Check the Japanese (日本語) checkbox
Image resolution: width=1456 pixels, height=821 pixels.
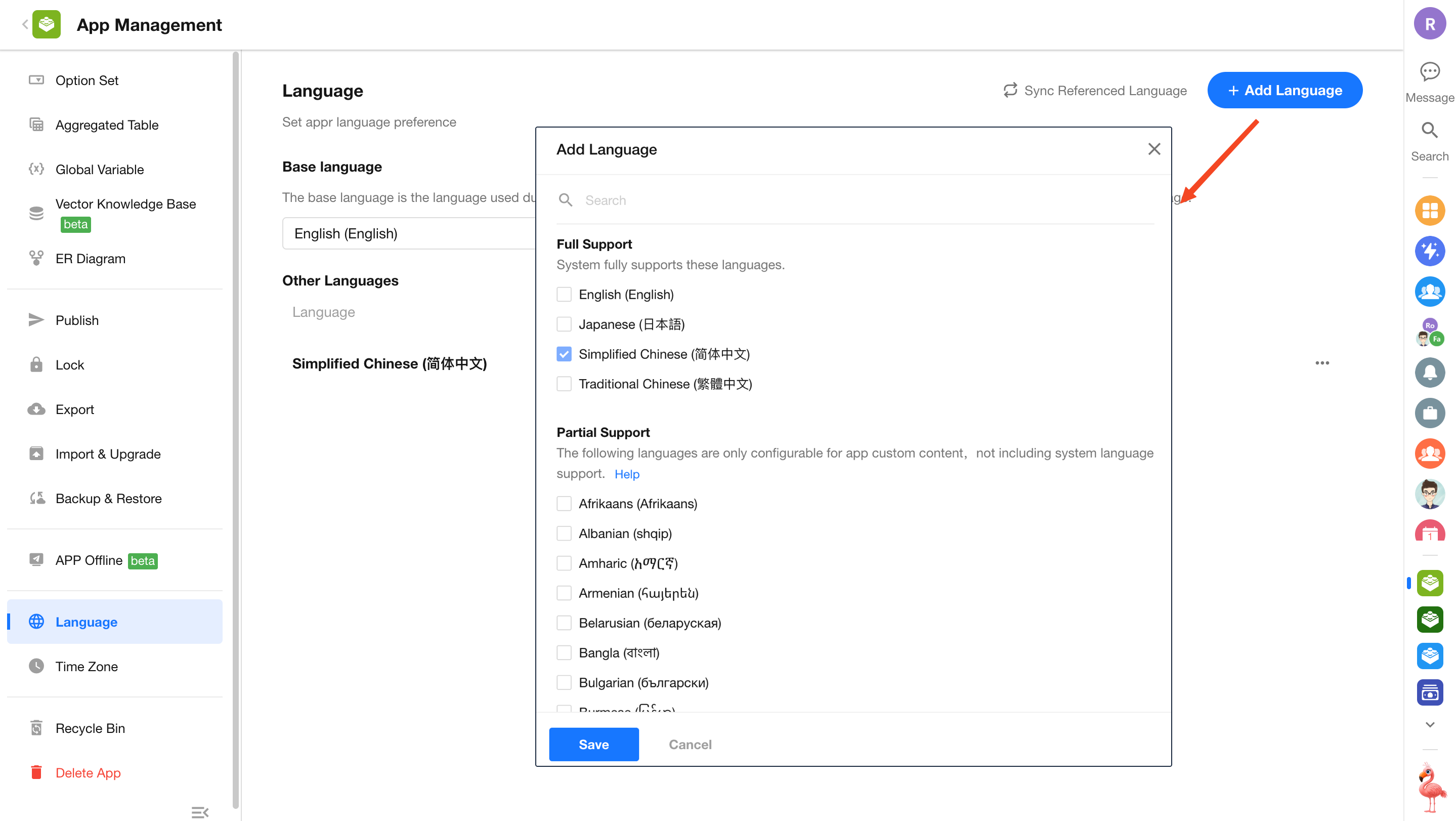tap(564, 324)
